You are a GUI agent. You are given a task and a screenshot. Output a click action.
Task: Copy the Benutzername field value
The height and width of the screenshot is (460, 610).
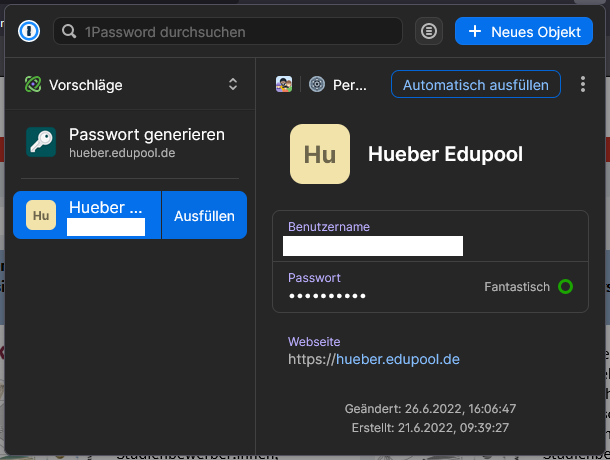coord(430,236)
